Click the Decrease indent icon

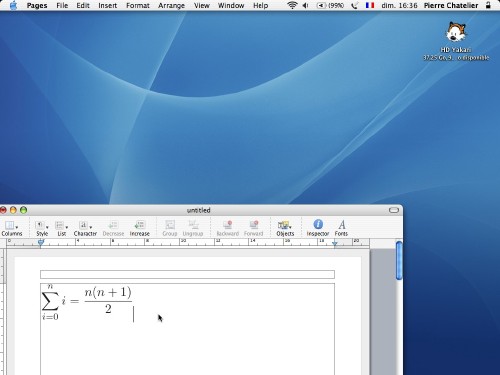113,224
